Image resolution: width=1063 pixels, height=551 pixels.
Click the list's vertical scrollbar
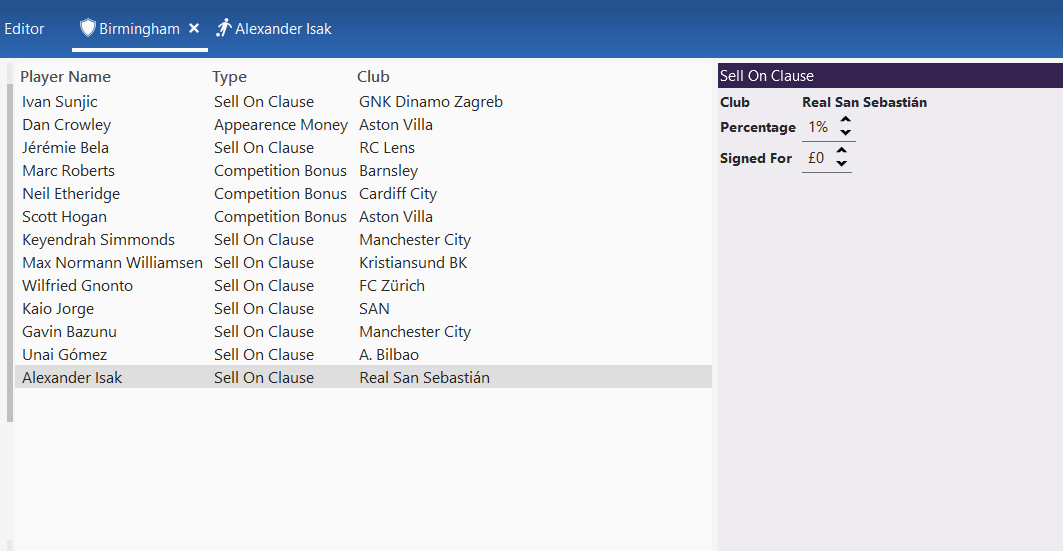click(x=10, y=250)
